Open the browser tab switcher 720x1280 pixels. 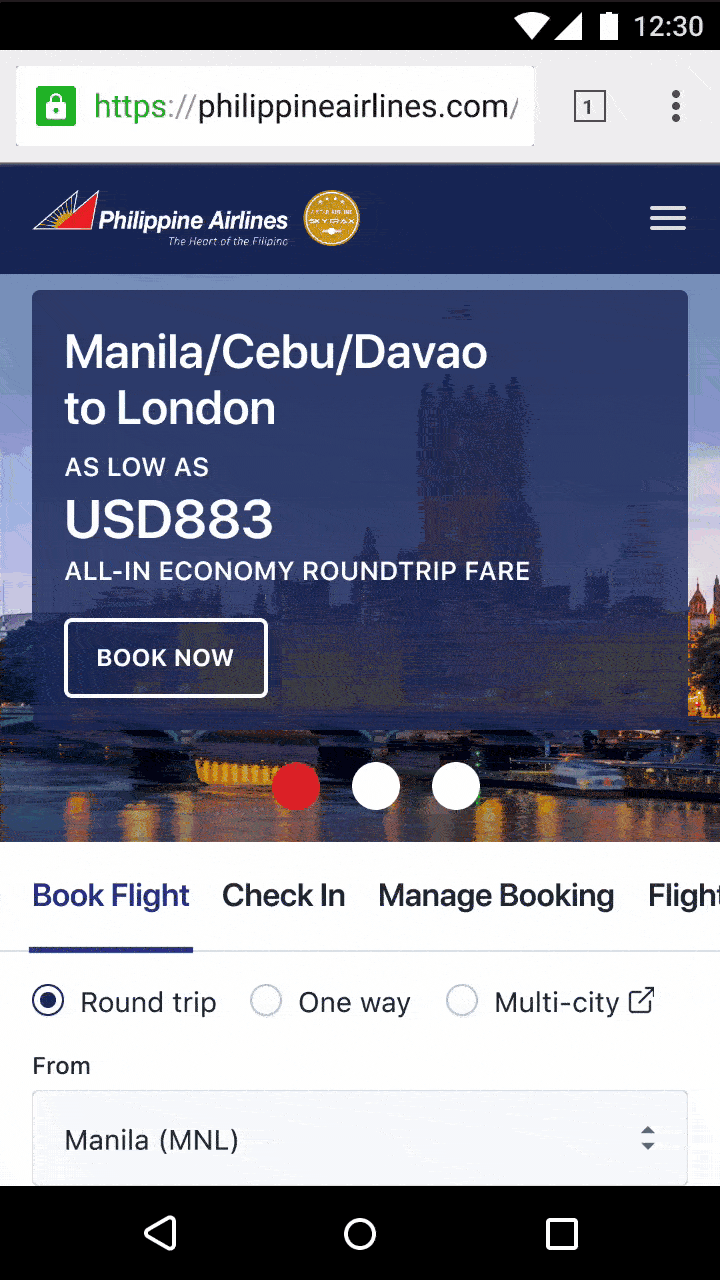589,106
